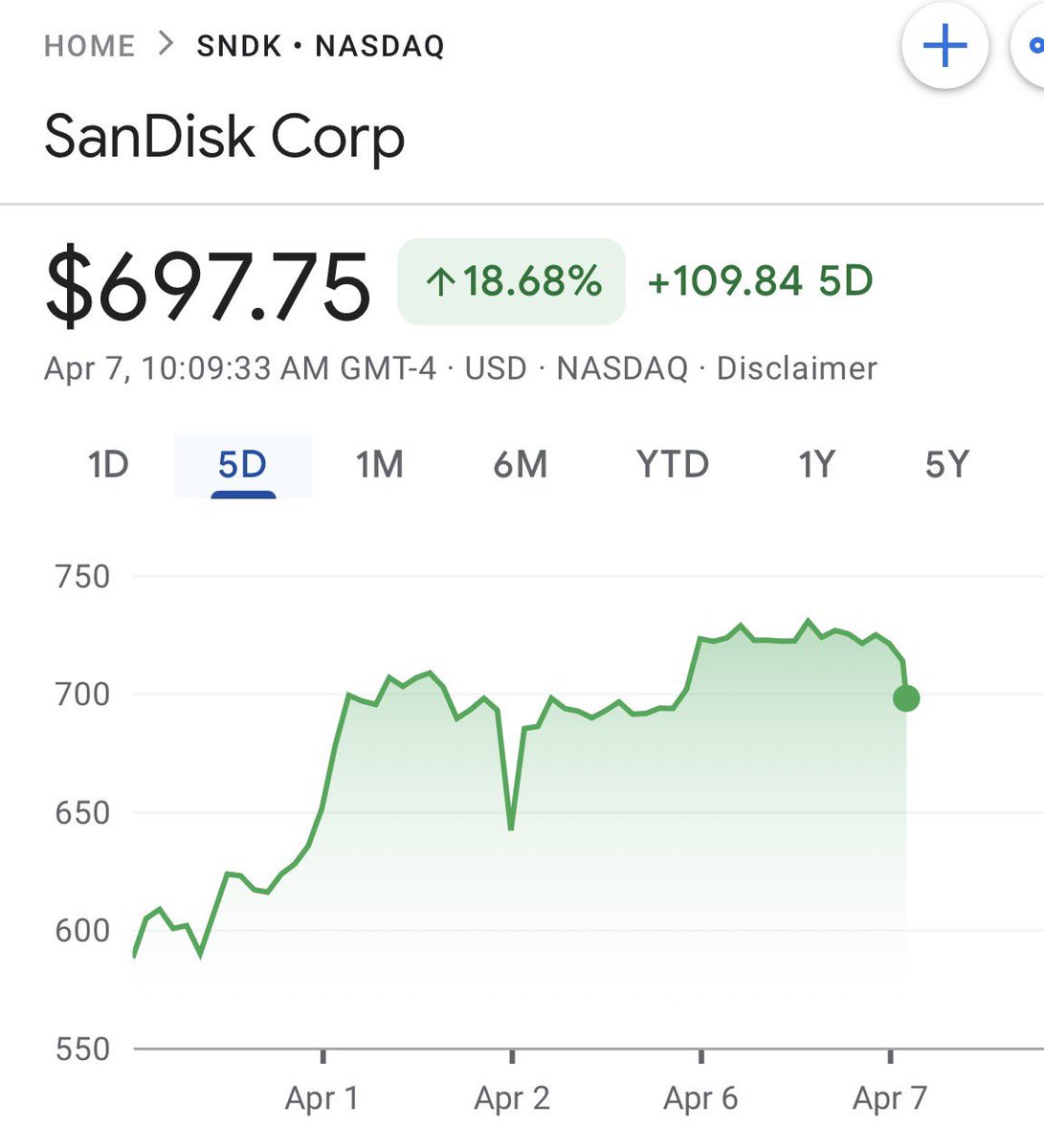
Task: Tap the +109.84 5D change label
Action: pos(761,281)
